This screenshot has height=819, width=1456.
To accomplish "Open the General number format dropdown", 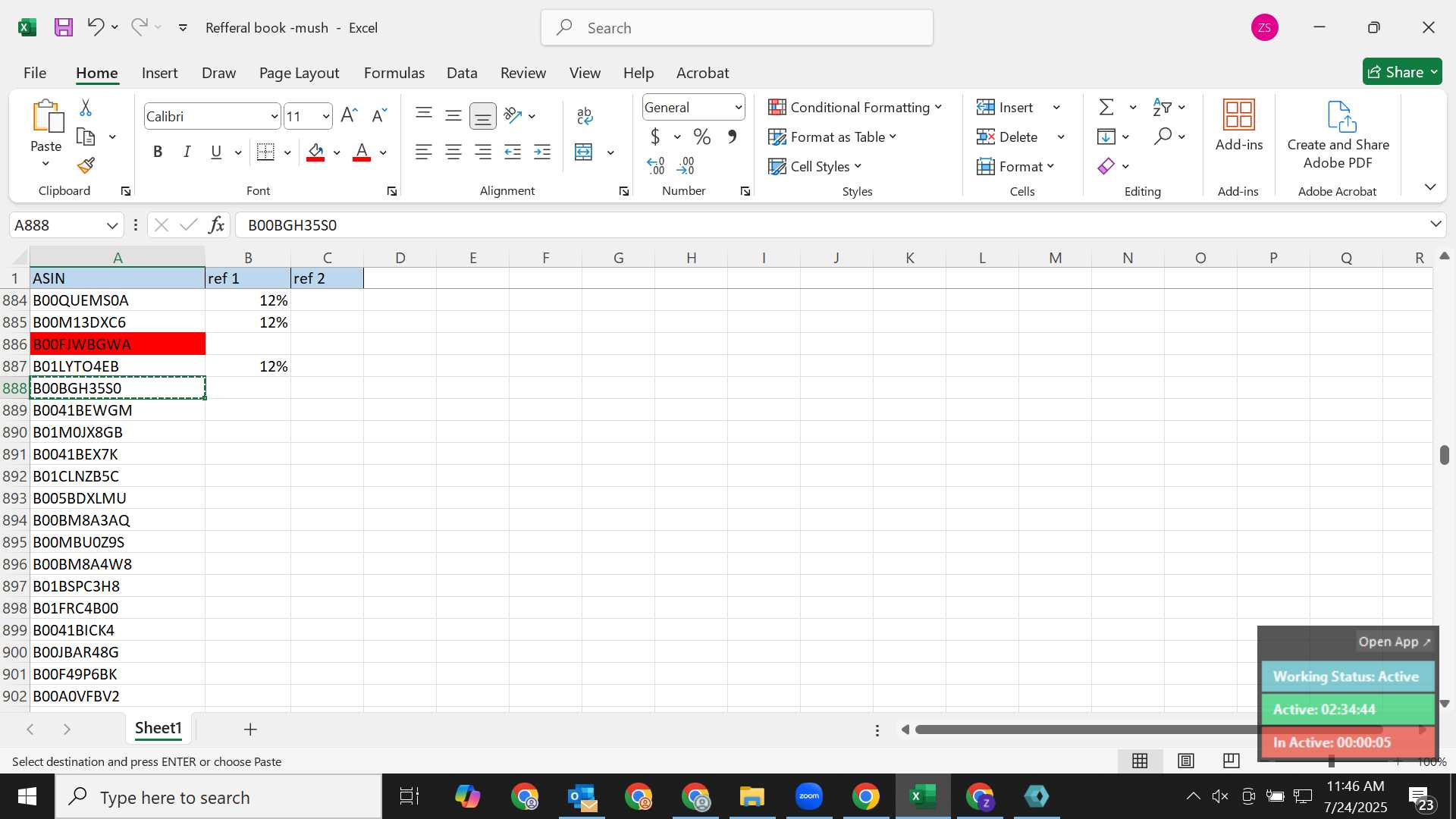I will [x=738, y=108].
